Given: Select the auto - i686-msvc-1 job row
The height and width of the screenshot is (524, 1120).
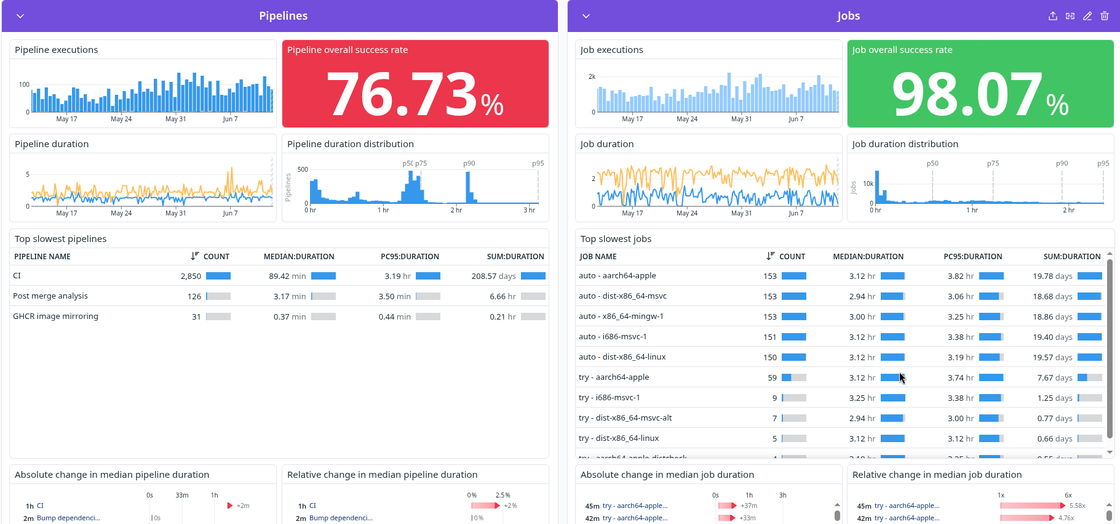Looking at the screenshot, I should click(841, 336).
